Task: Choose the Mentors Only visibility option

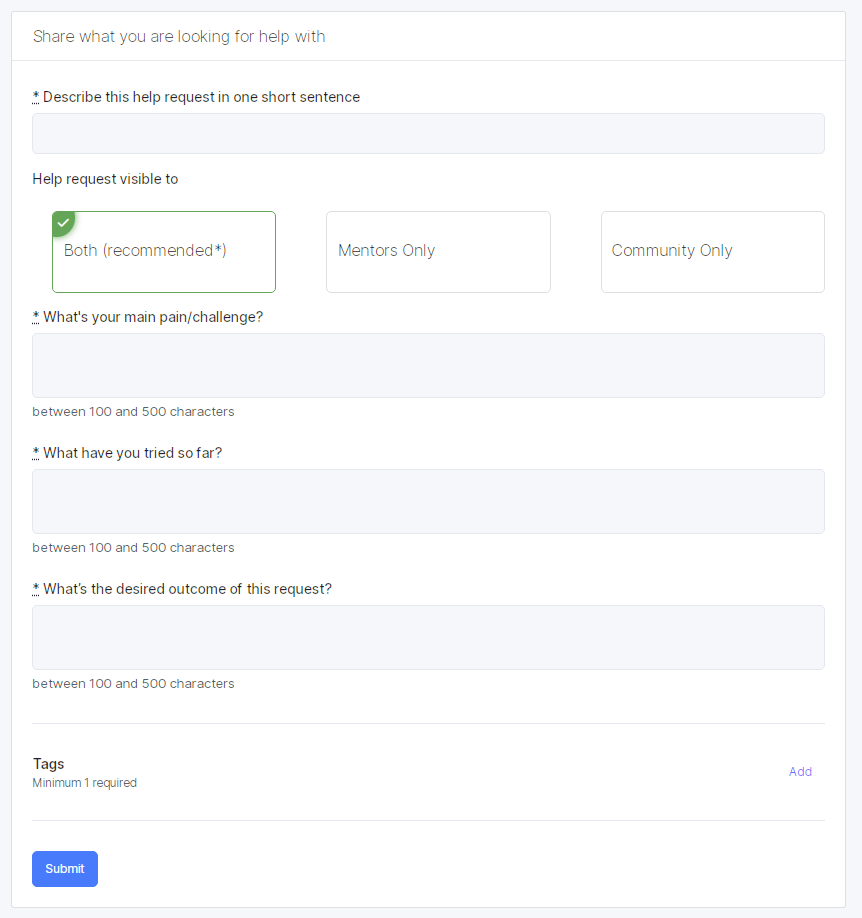Action: pos(438,252)
